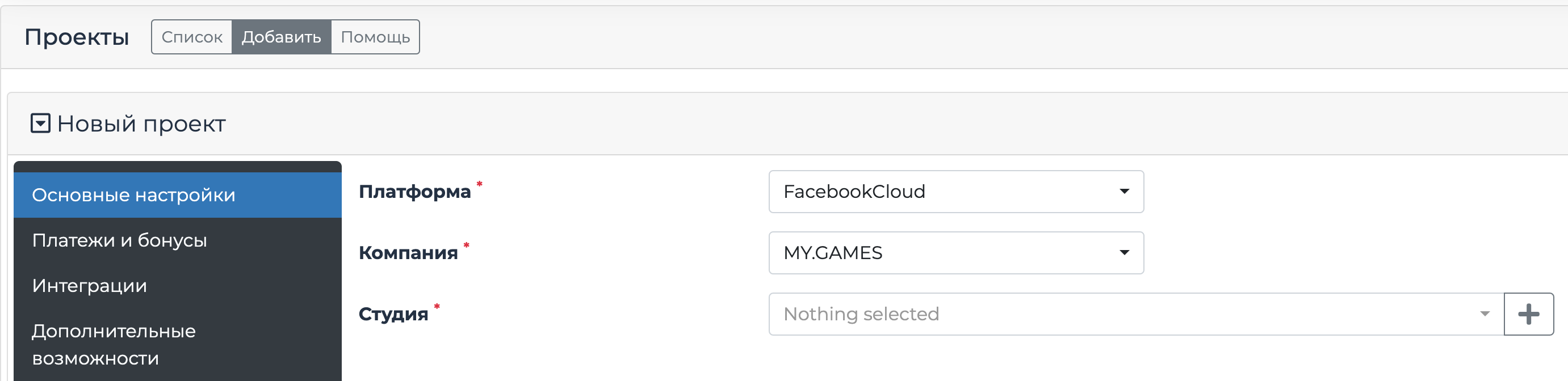This screenshot has height=381, width=1568.
Task: Open the MY.GAMES company dropdown
Action: (x=955, y=253)
